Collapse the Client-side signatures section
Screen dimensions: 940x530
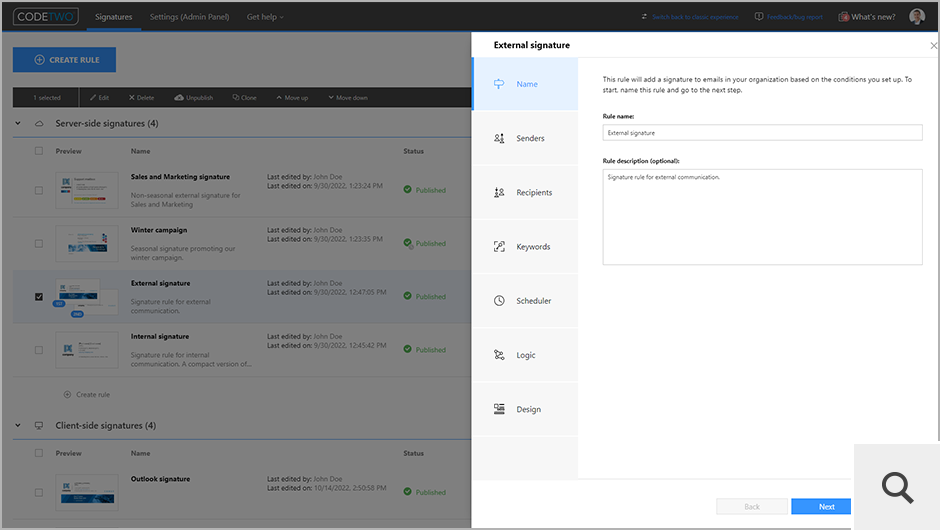point(18,426)
